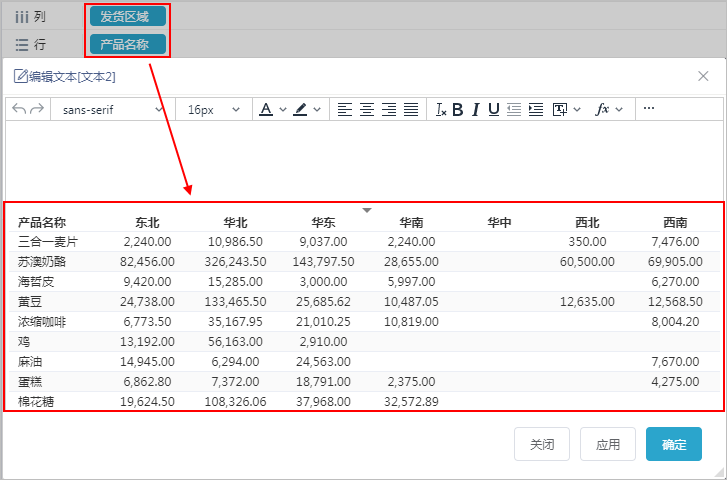
Task: Select the 浓缩咖啡 row label
Action: [42, 322]
